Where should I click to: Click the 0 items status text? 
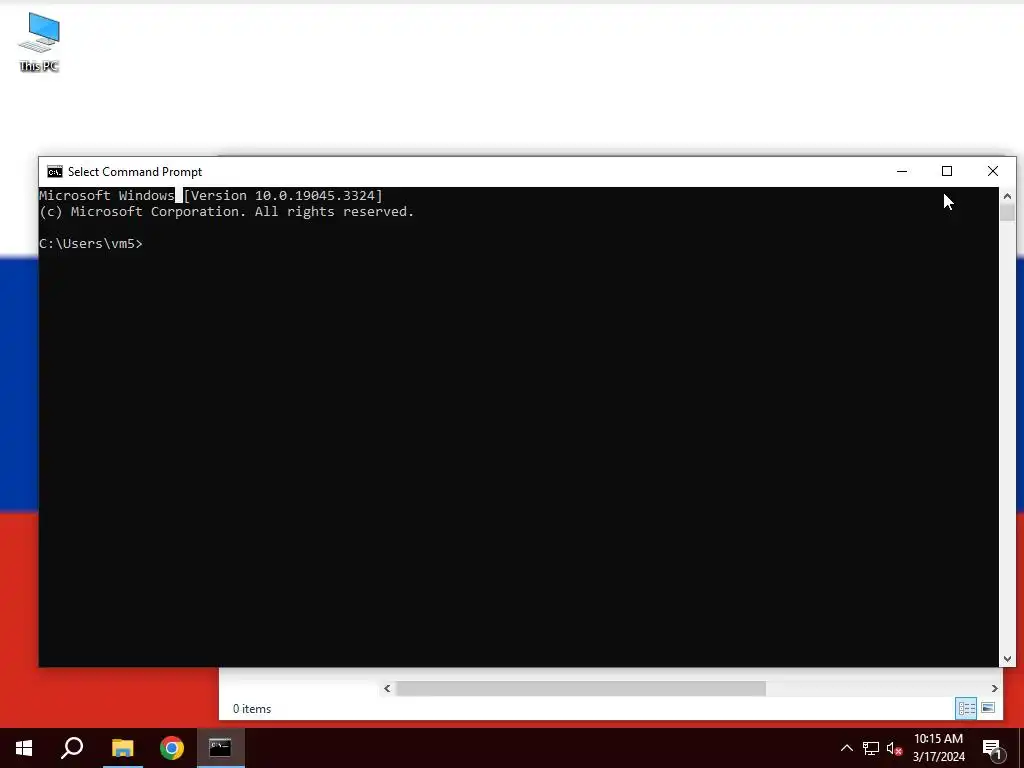(252, 709)
